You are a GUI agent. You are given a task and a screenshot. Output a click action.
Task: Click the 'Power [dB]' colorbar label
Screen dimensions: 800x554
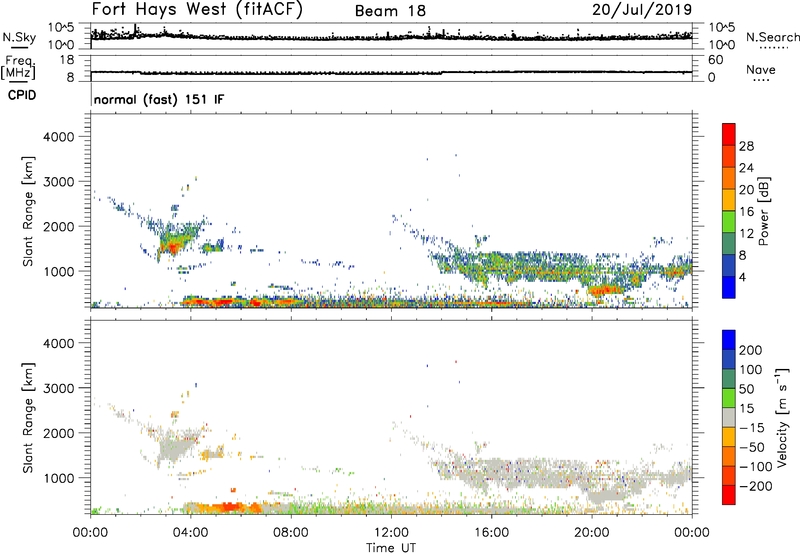click(763, 211)
